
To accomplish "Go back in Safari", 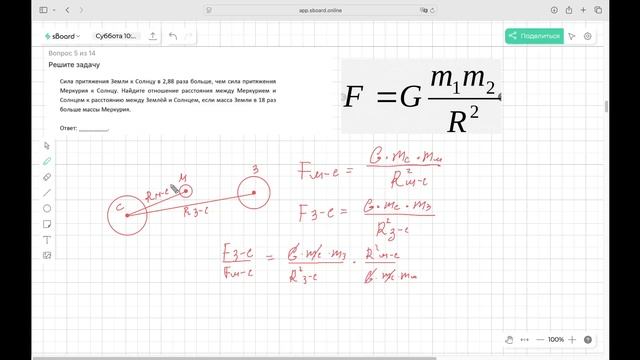I will pyautogui.click(x=68, y=10).
